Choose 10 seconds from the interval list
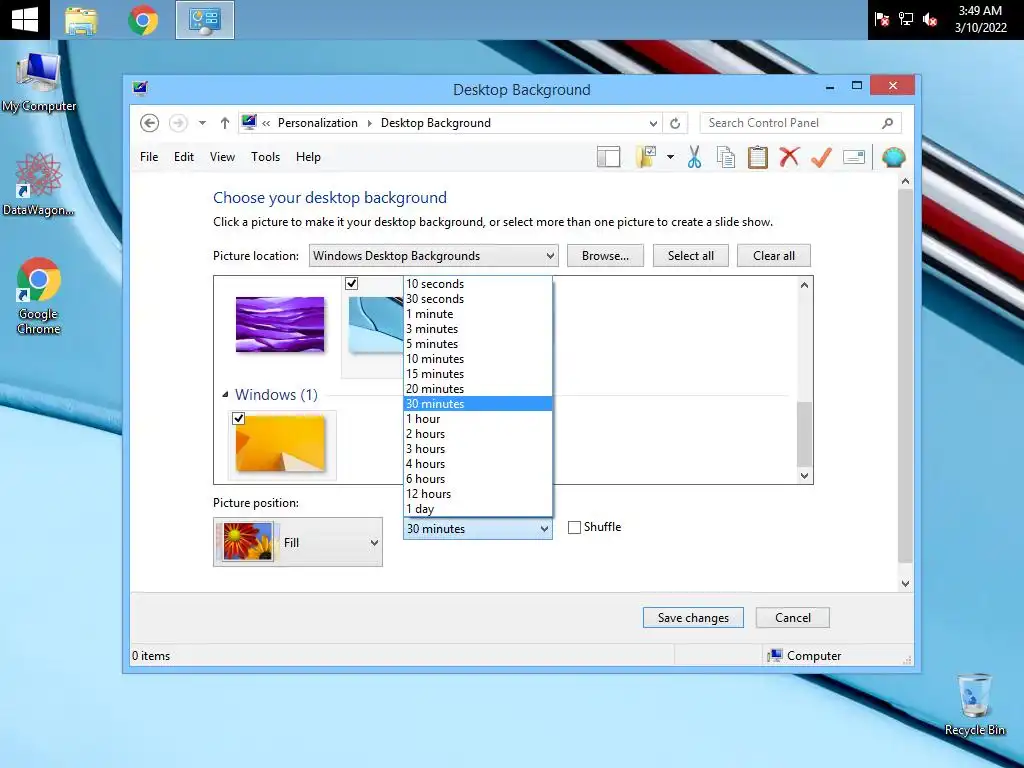 478,284
